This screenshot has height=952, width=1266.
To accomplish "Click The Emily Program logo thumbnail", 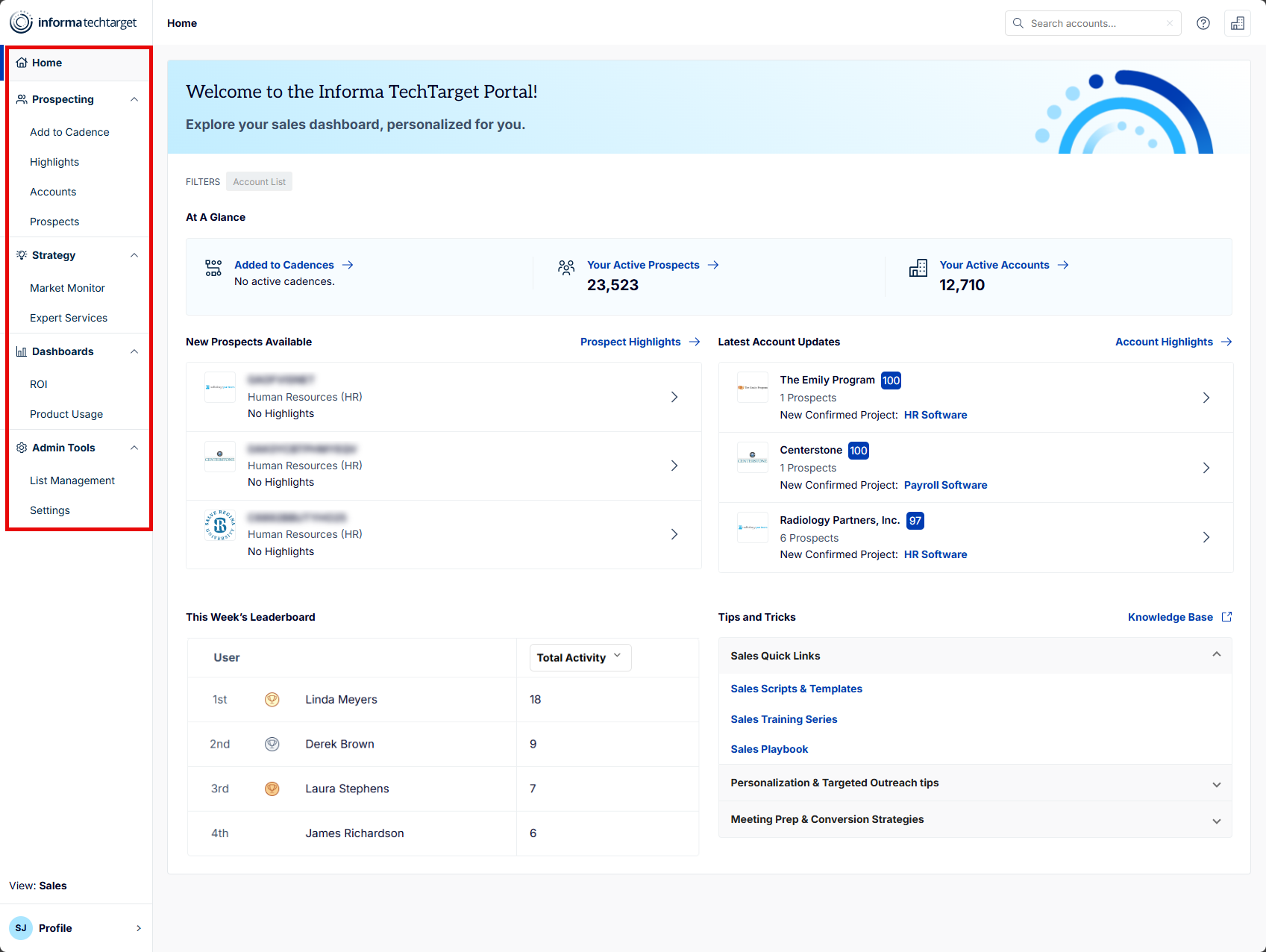I will [753, 387].
